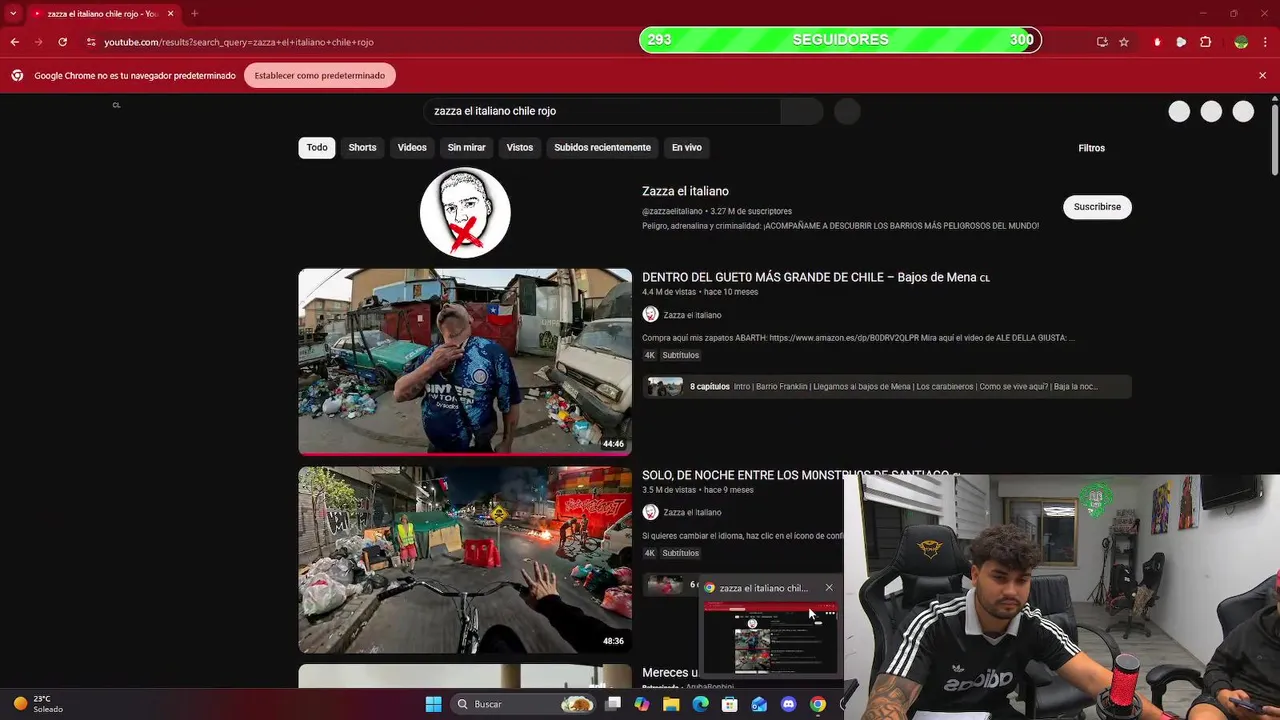
Task: Open the Windows Start menu
Action: click(x=433, y=704)
